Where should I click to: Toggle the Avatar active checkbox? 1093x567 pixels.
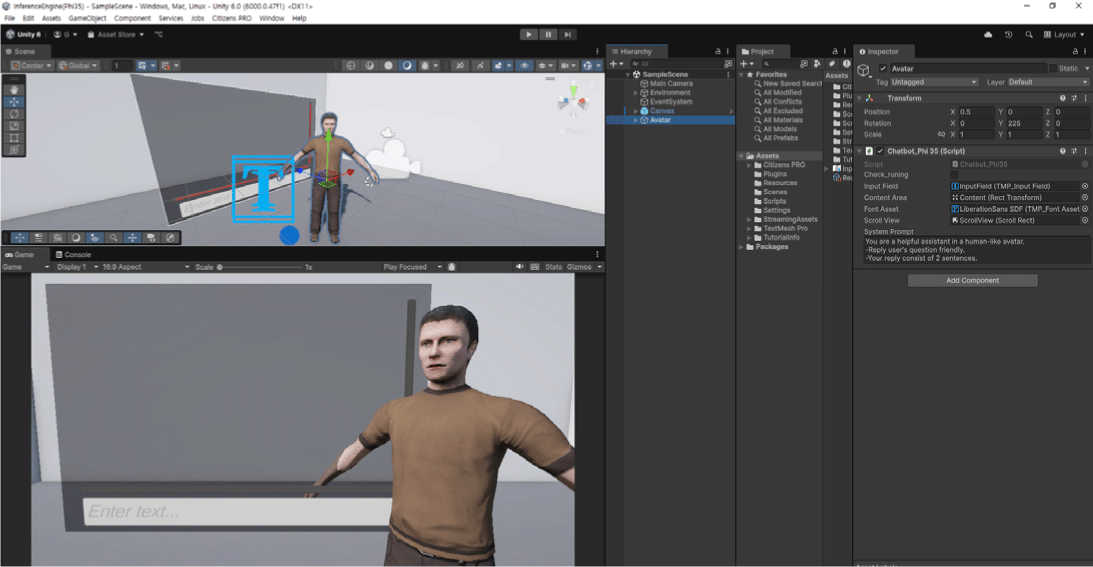pyautogui.click(x=882, y=68)
